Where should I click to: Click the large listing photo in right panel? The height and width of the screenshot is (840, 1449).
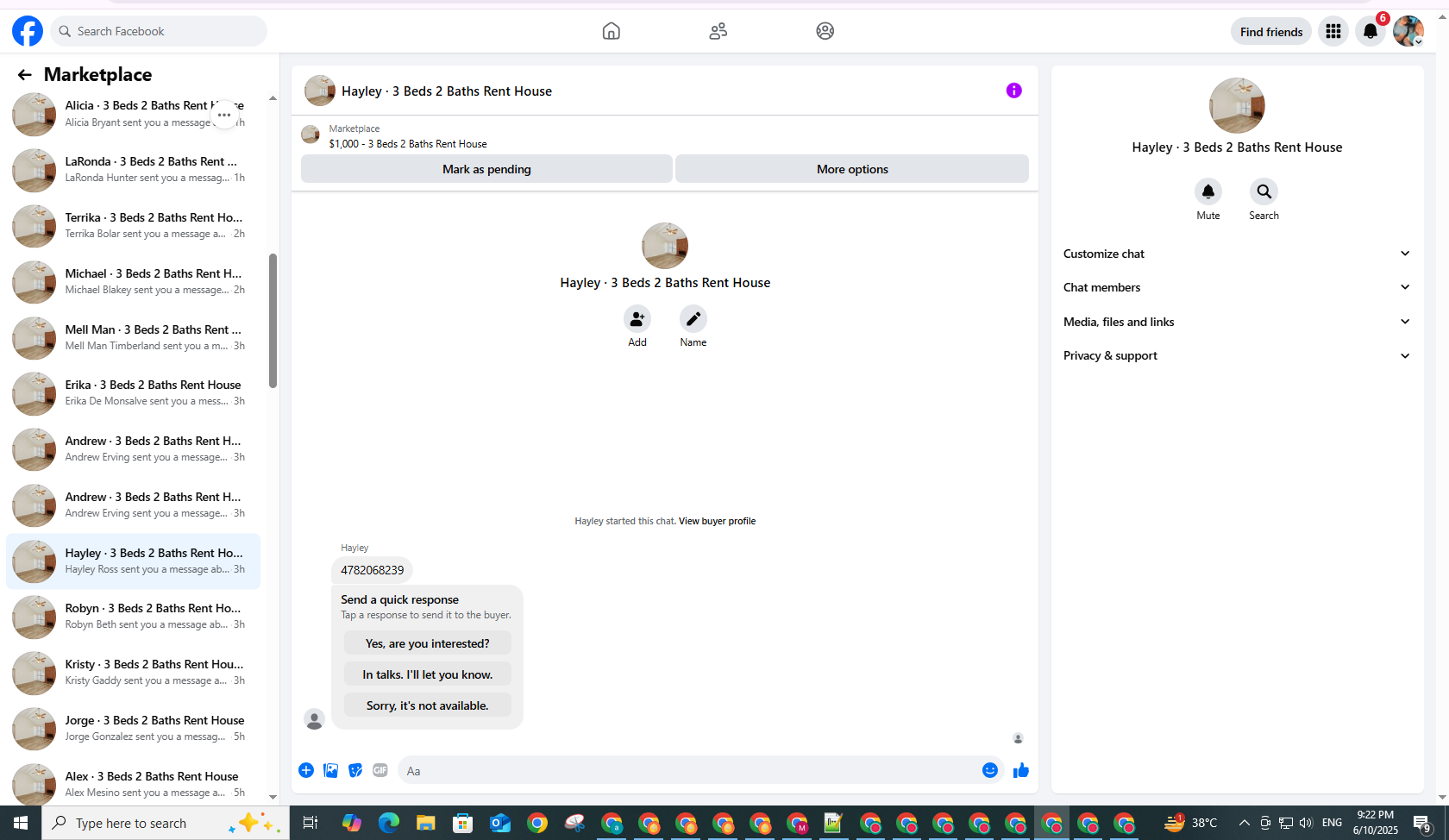click(x=1237, y=106)
